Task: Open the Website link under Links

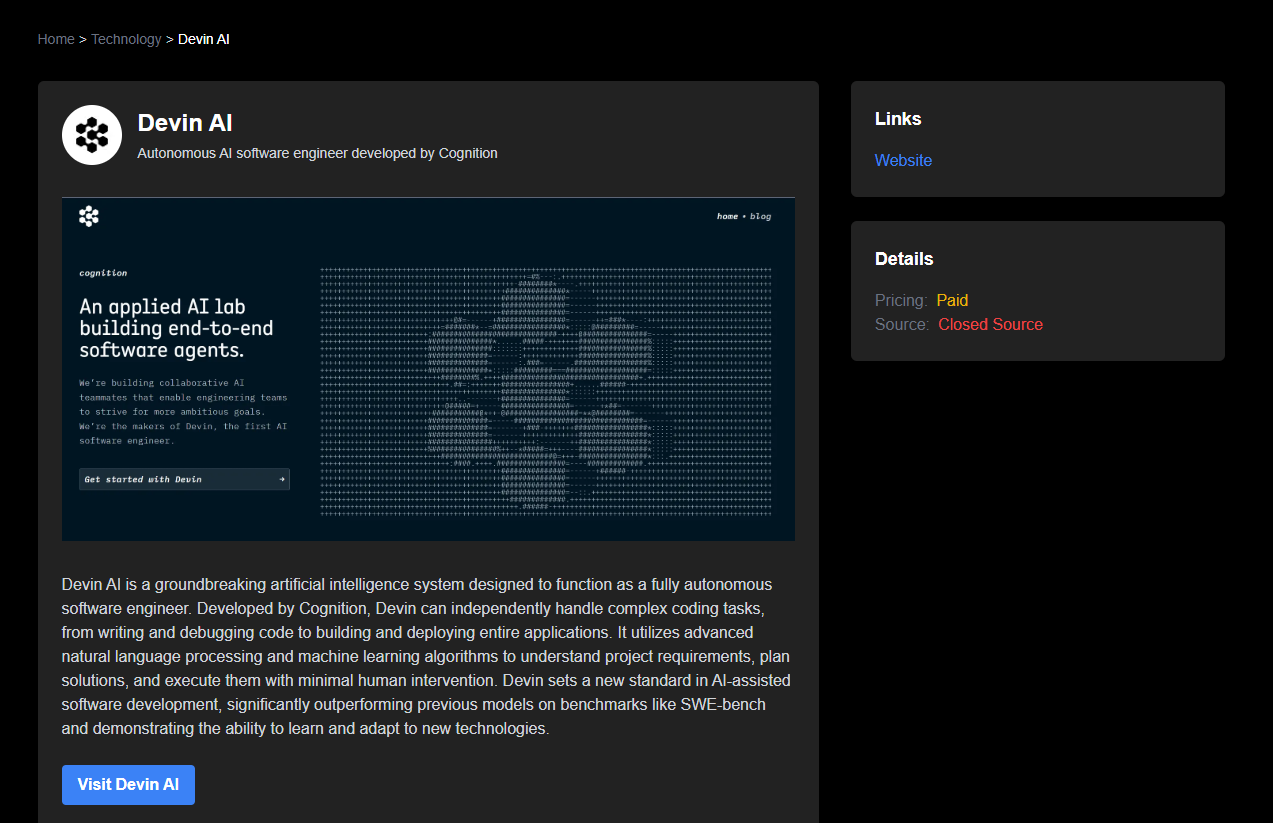Action: coord(903,160)
